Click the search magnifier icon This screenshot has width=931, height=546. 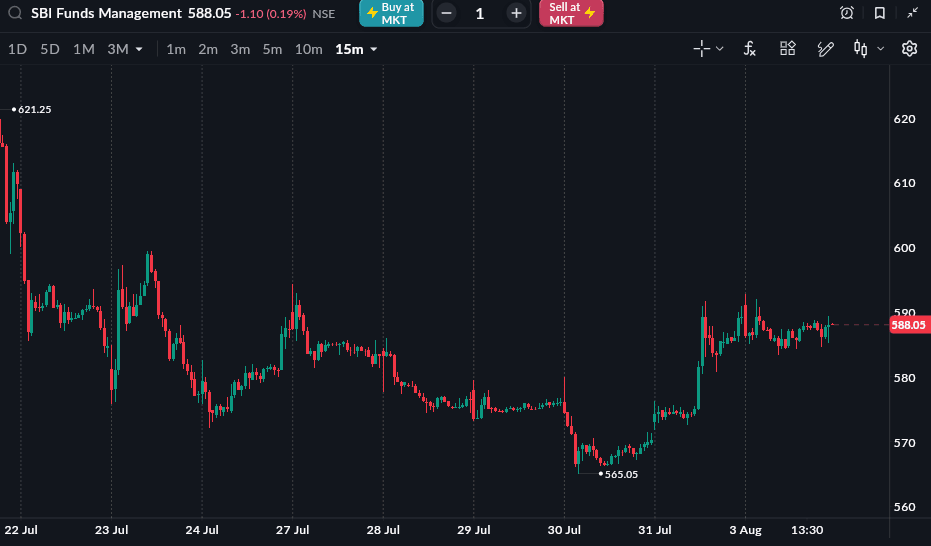click(15, 12)
